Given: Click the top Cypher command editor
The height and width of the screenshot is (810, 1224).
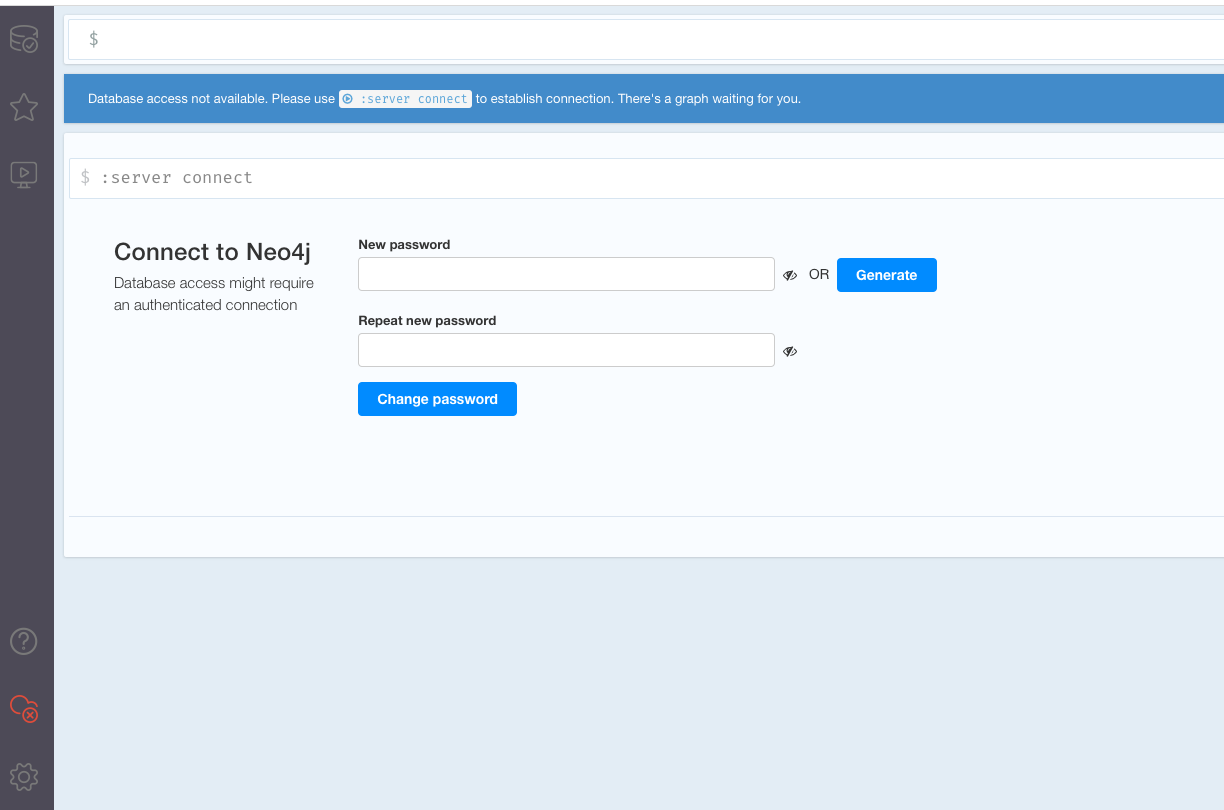Looking at the screenshot, I should click(646, 39).
